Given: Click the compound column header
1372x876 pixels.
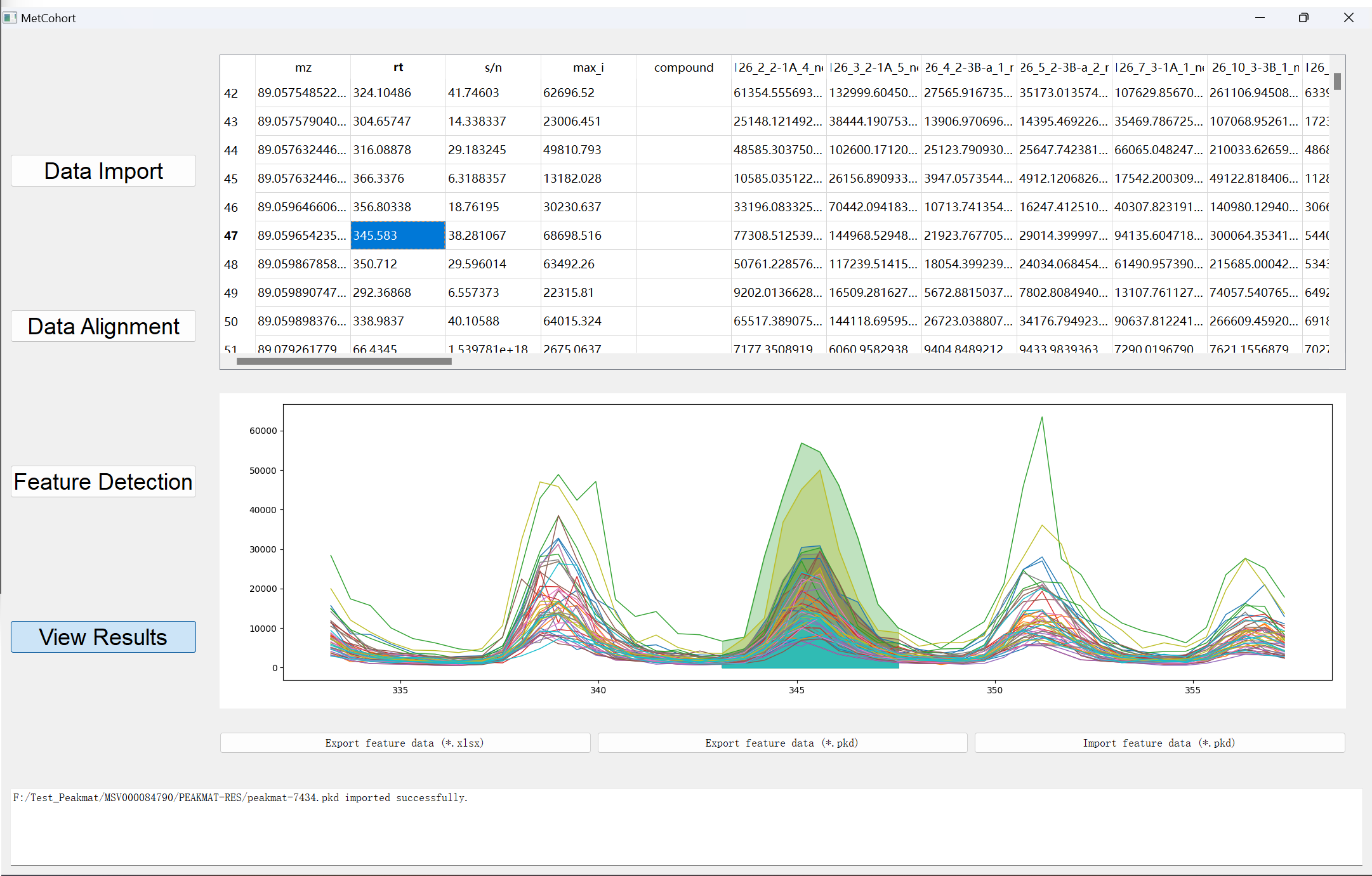Looking at the screenshot, I should 683,67.
